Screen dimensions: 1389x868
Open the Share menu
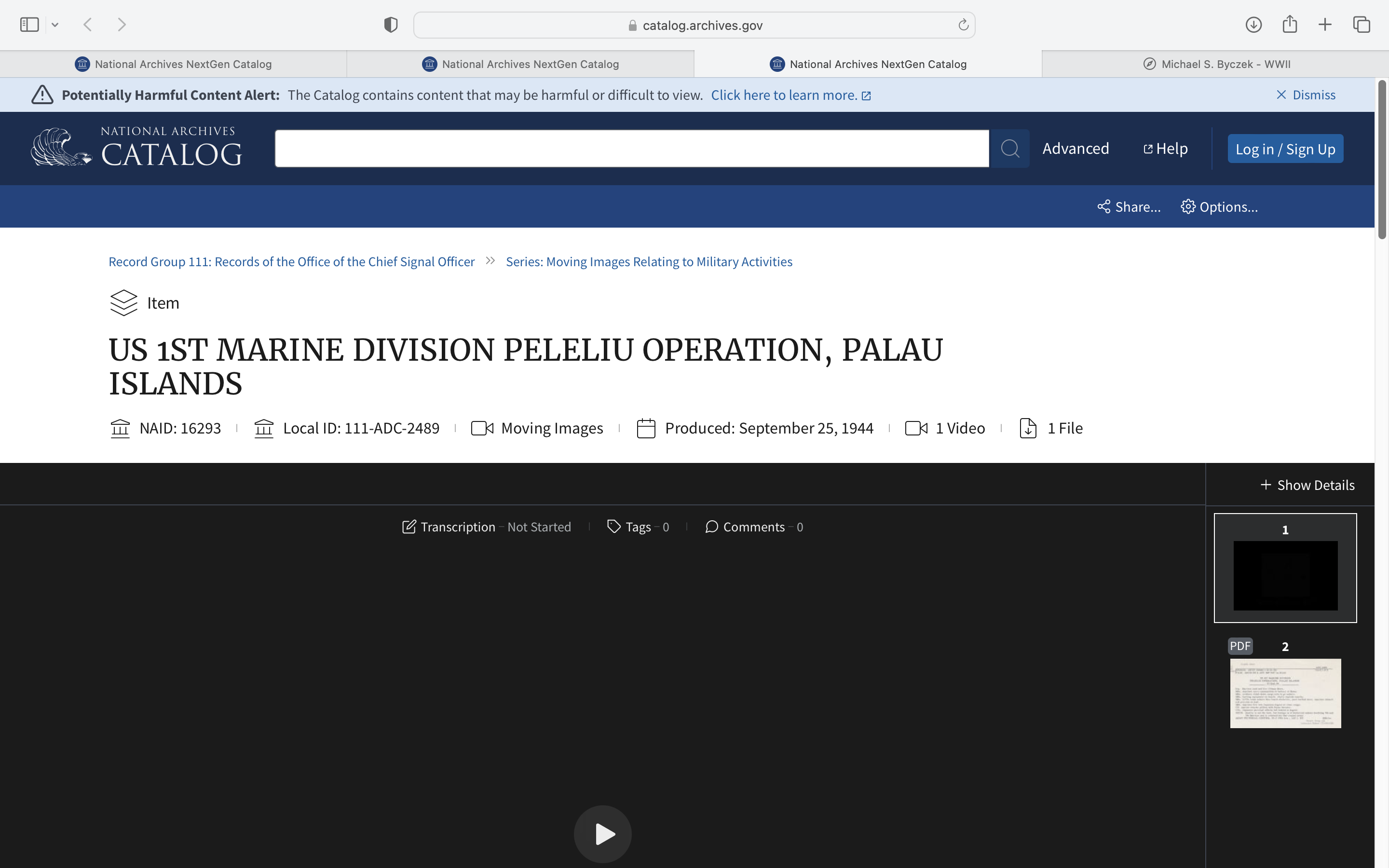coord(1129,207)
